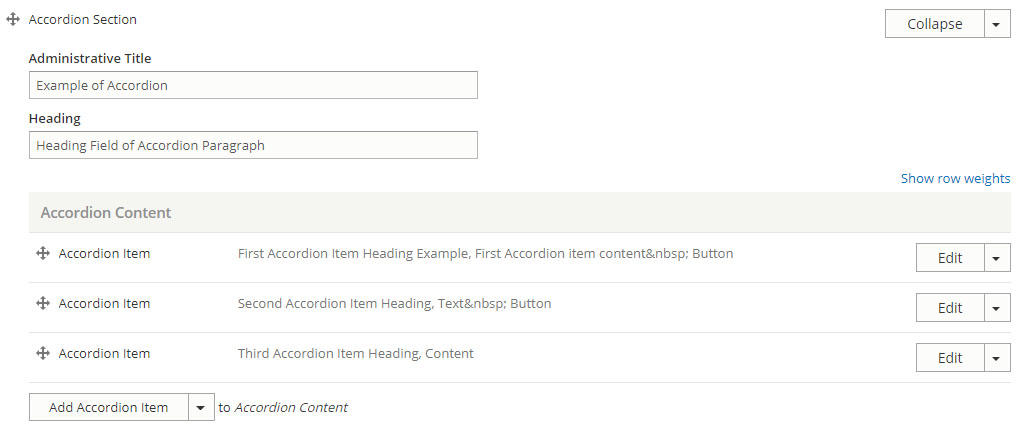Click the Show row weights link

coord(956,178)
